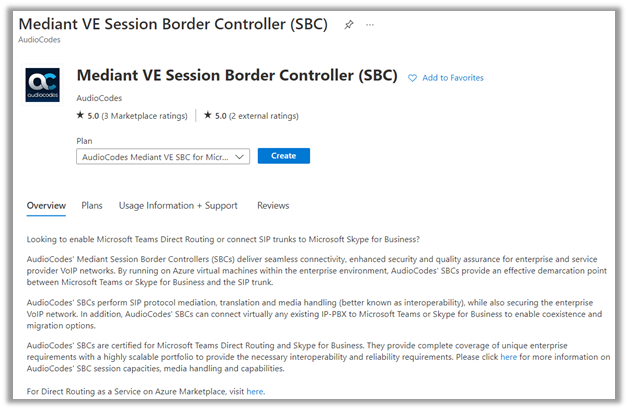Click the heart icon for favorites

pos(412,78)
